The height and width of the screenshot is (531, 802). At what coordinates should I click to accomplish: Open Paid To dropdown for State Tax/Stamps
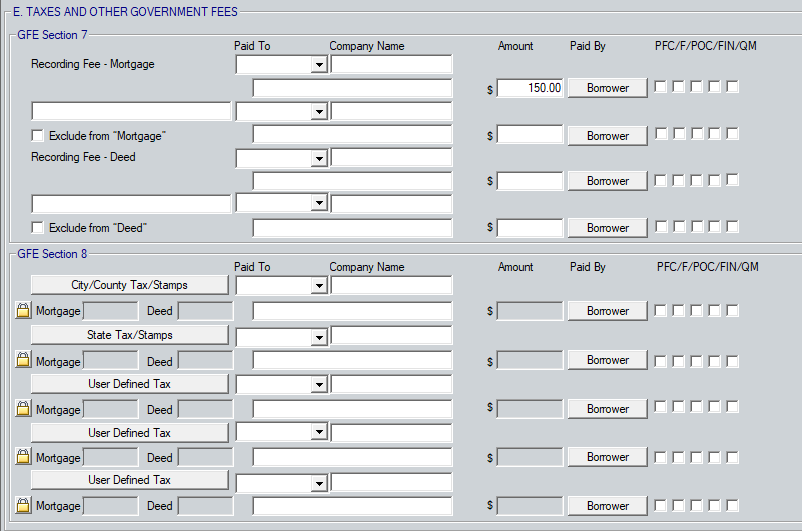319,336
